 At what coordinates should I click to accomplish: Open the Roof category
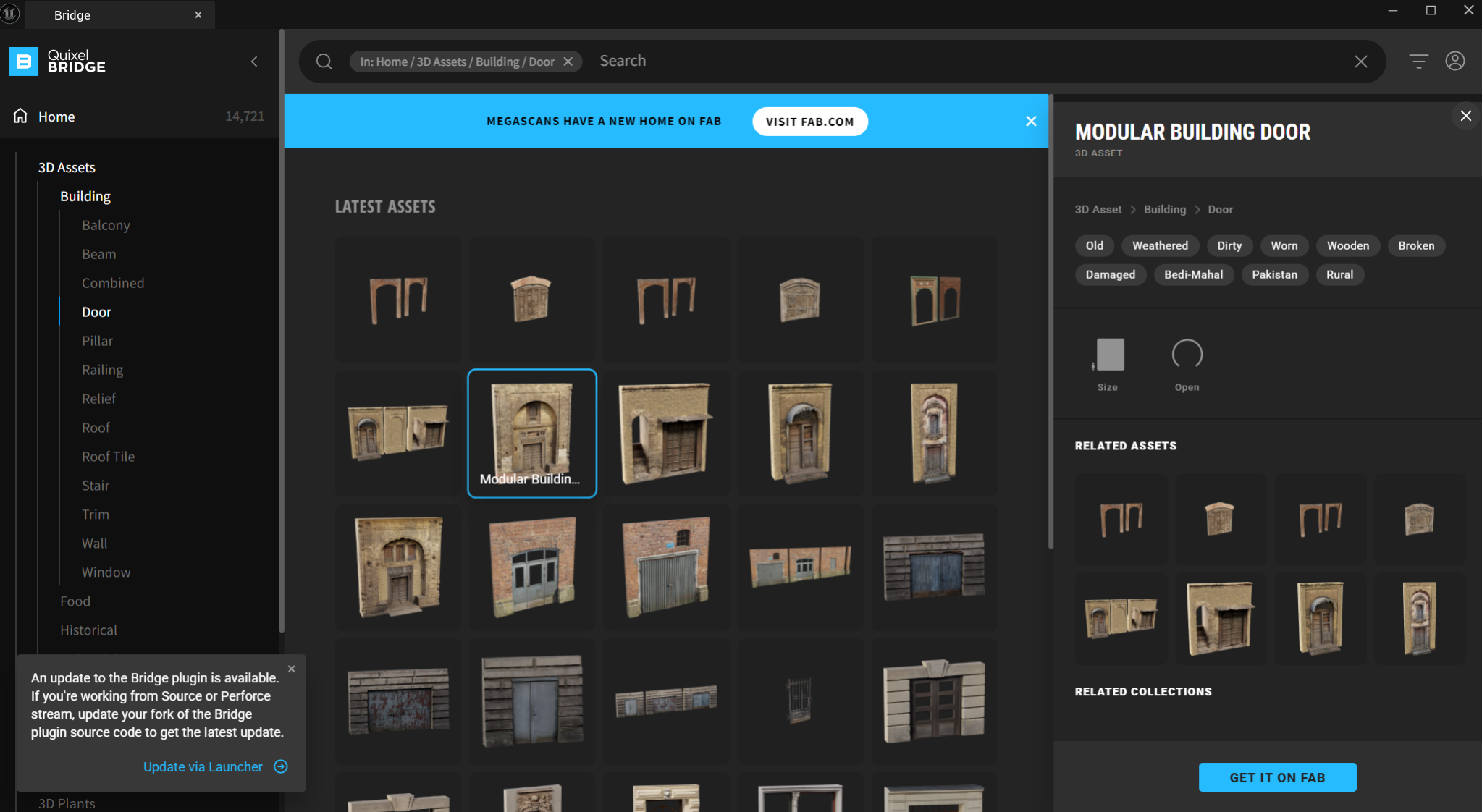click(96, 428)
